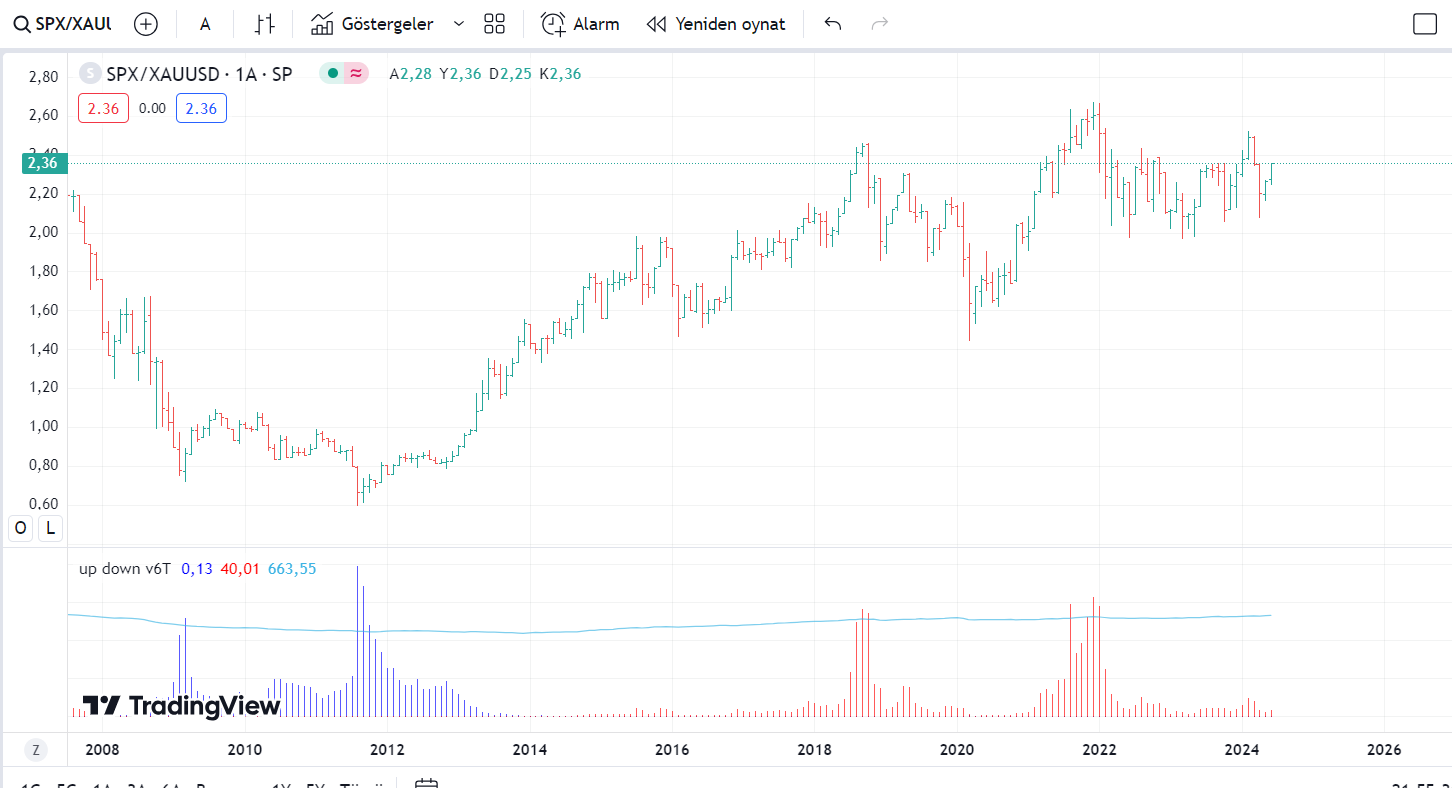Open the Göstergeler indicators panel
Screen dimensions: 1452x788
pos(372,24)
